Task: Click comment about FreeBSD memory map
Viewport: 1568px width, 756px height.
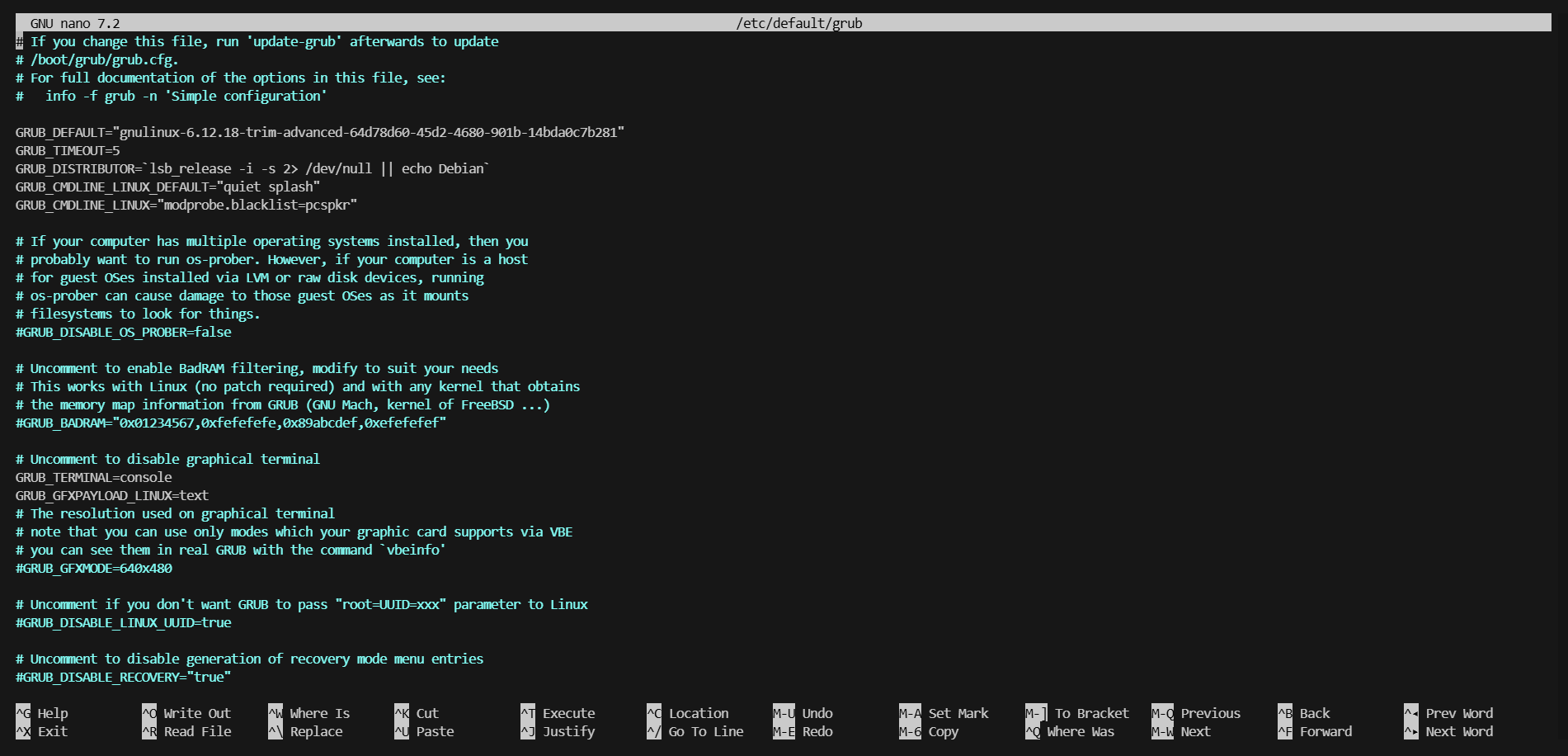Action: 283,404
